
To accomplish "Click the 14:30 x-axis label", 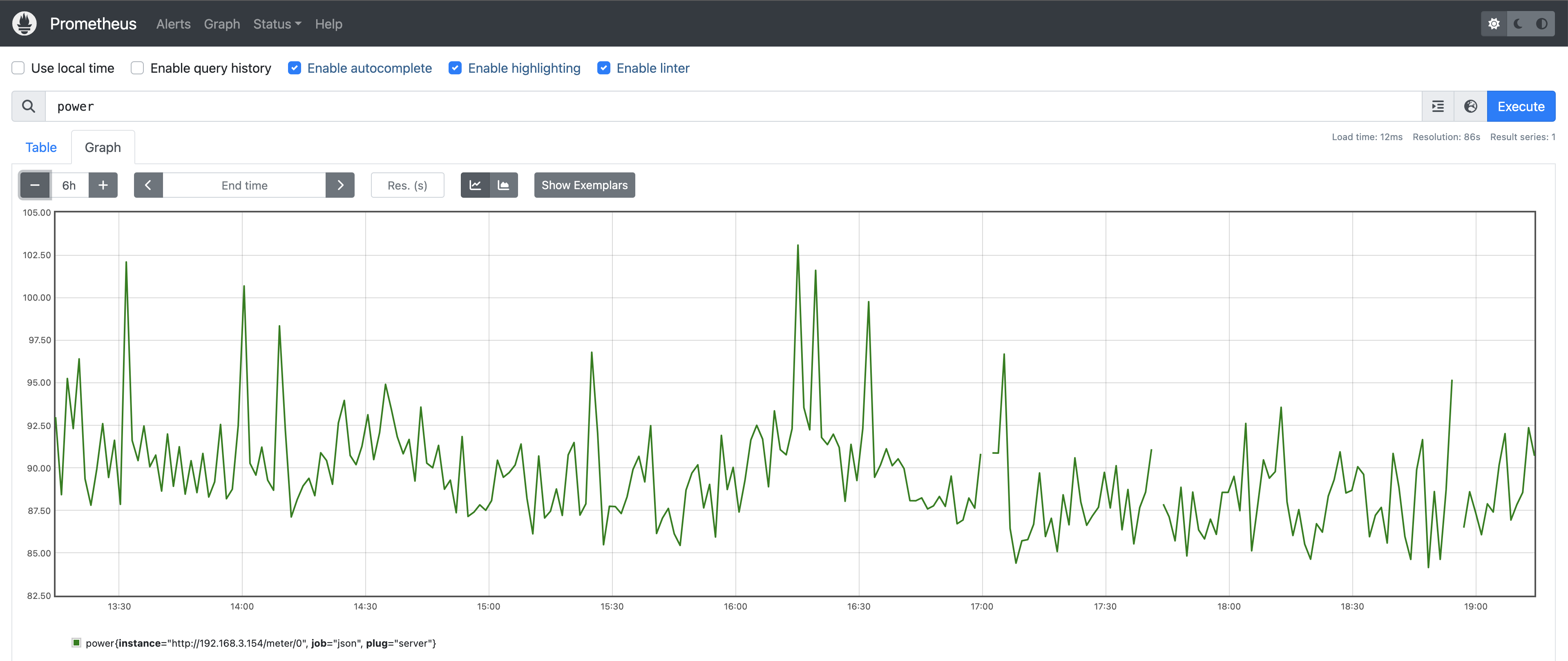I will [365, 606].
